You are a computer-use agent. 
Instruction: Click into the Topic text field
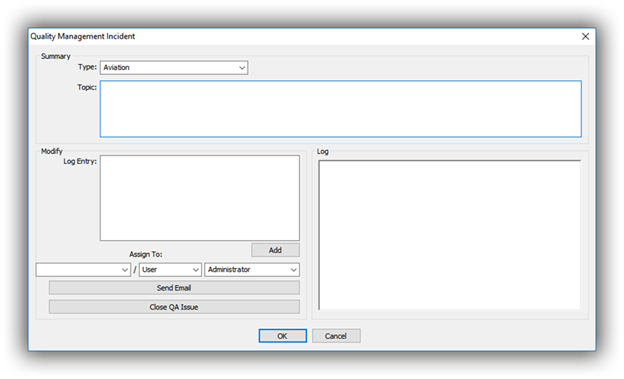click(341, 109)
